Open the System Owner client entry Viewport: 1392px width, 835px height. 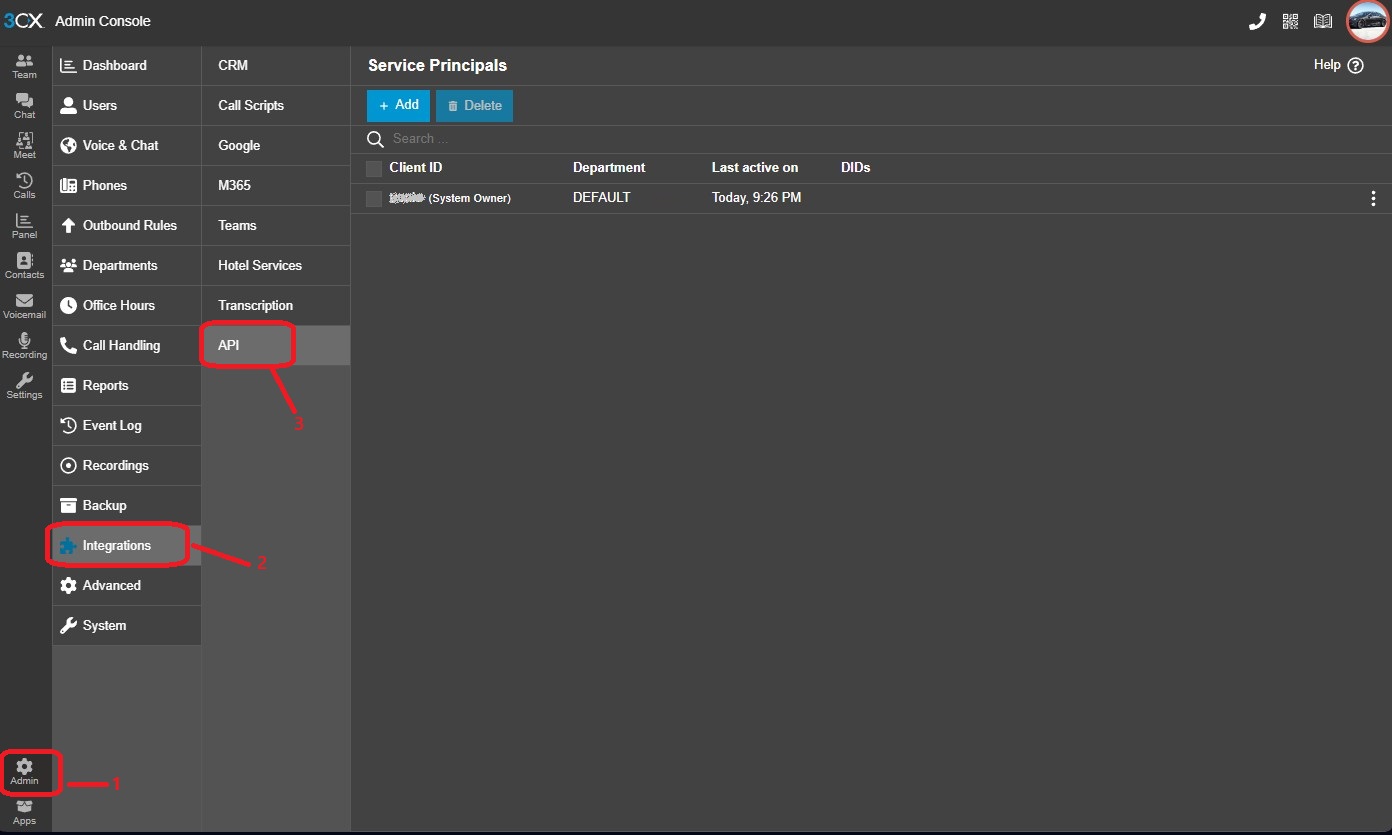pos(450,198)
